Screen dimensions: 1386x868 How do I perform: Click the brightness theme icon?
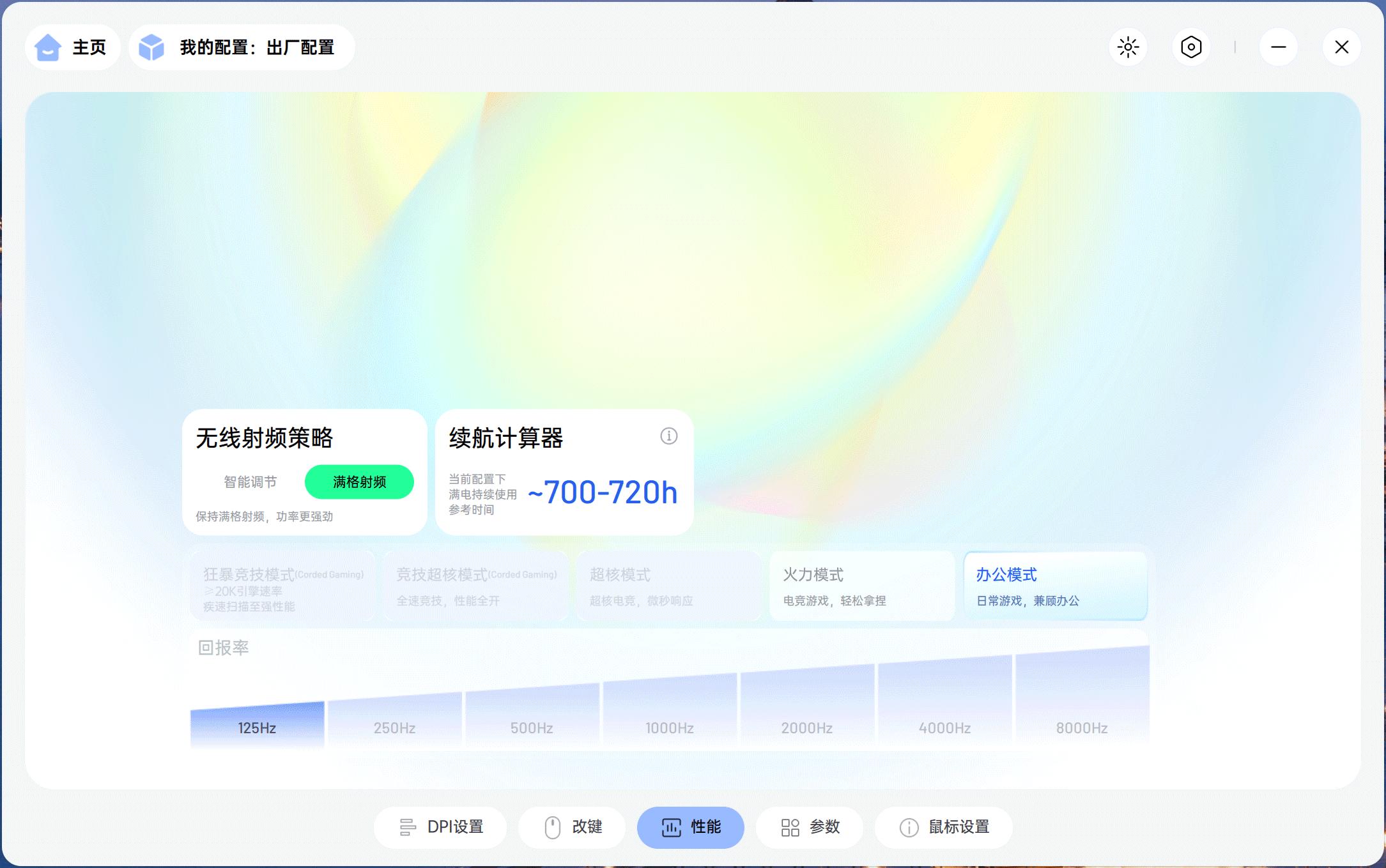[1128, 47]
